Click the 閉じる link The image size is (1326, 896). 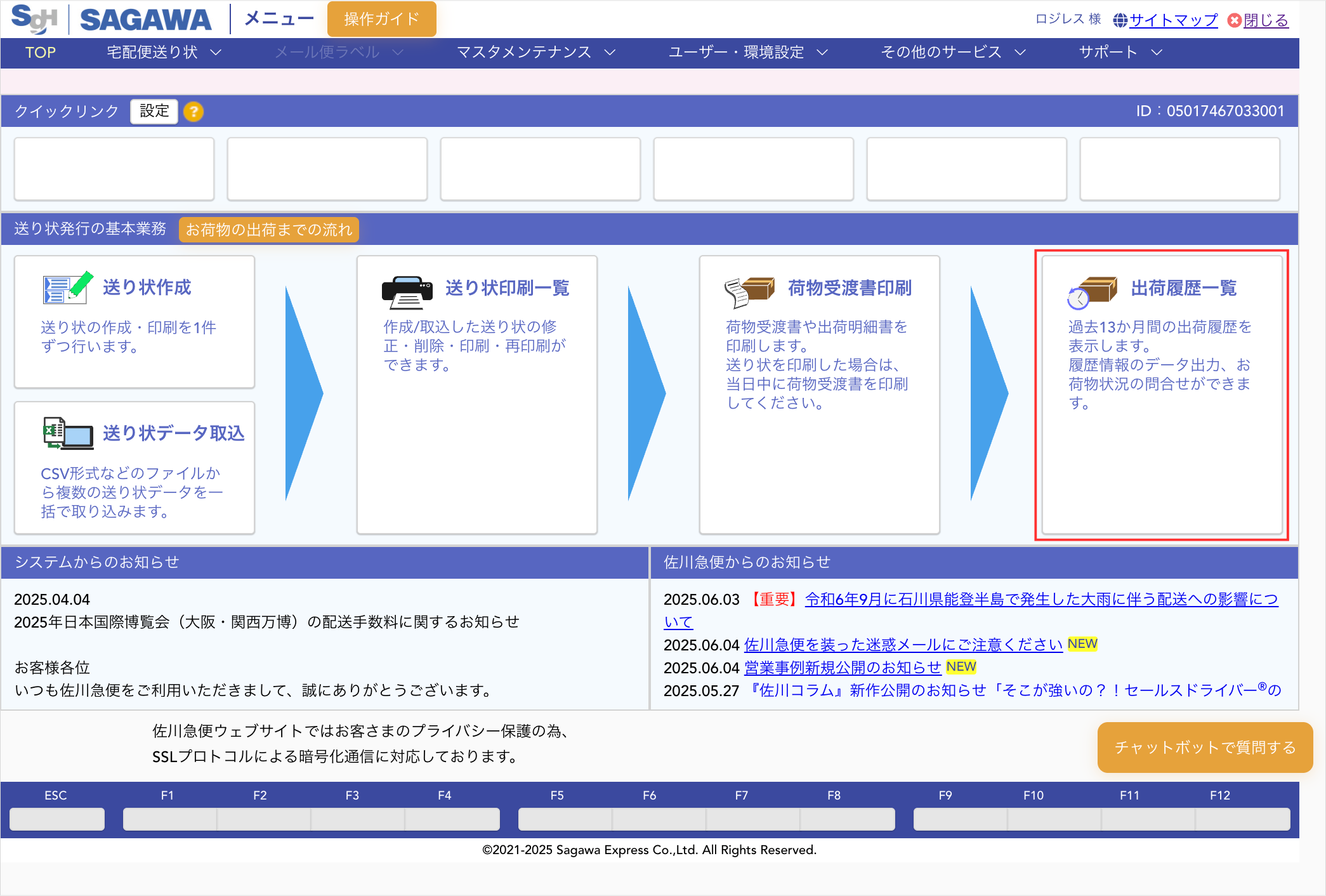[x=1266, y=20]
